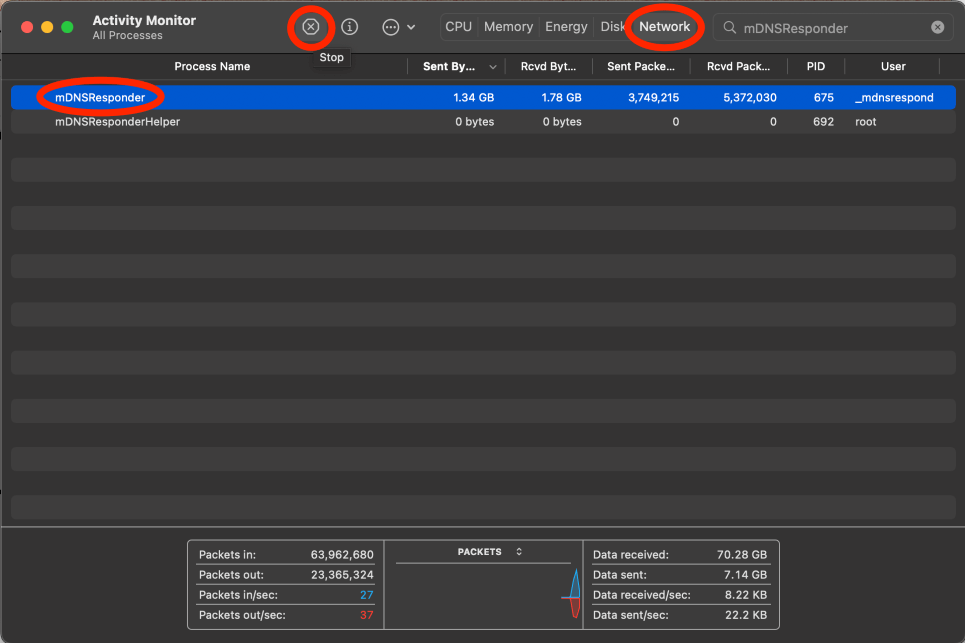Switch to the CPU tab
Image resolution: width=965 pixels, height=643 pixels.
click(x=458, y=27)
